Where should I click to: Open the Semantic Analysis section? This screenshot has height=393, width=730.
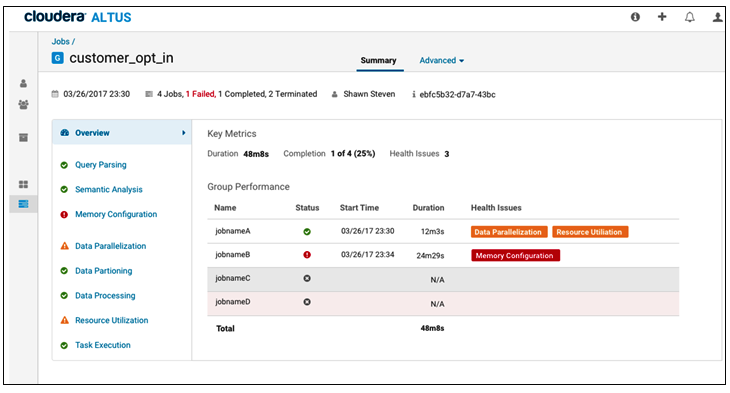[x=109, y=190]
